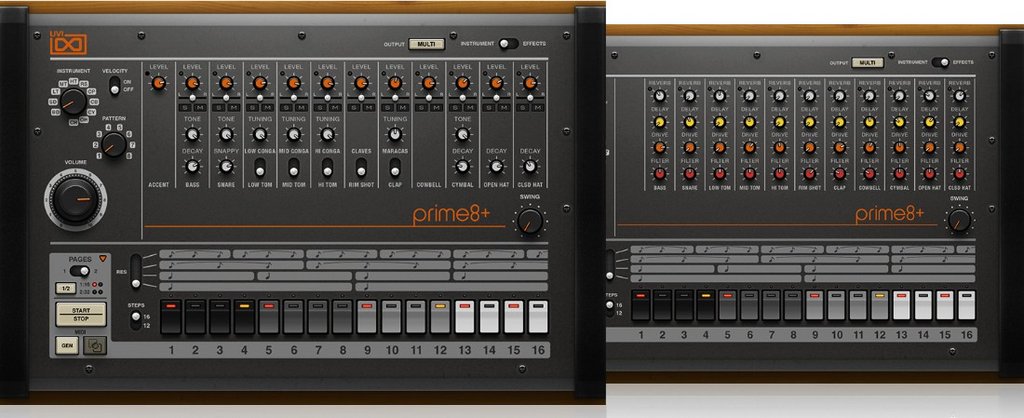
Task: Mute the Clap channel with M button
Action: pyautogui.click(x=402, y=107)
